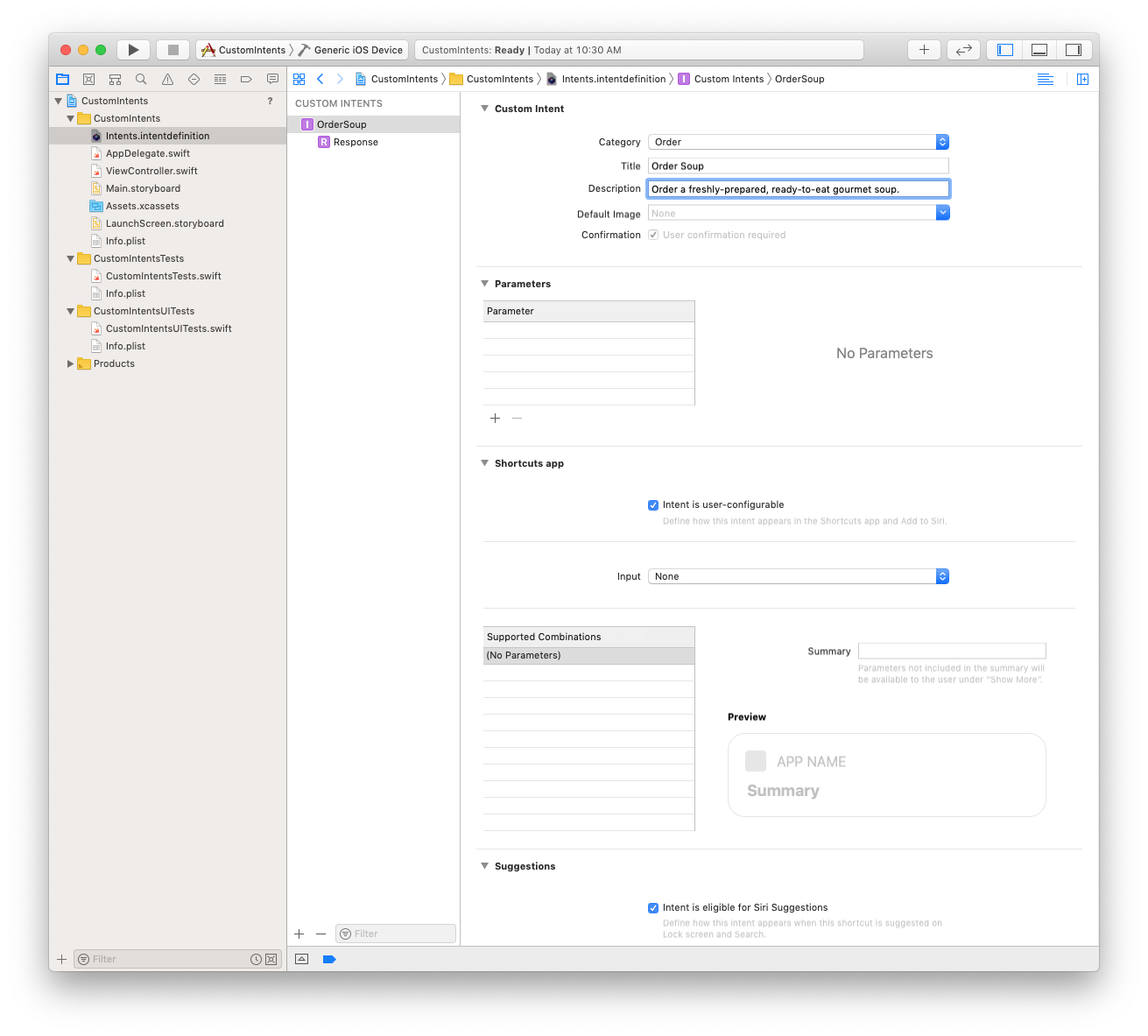Screen dimensions: 1148x1036
Task: Open Code Review with arrows toolbar icon
Action: pos(963,49)
